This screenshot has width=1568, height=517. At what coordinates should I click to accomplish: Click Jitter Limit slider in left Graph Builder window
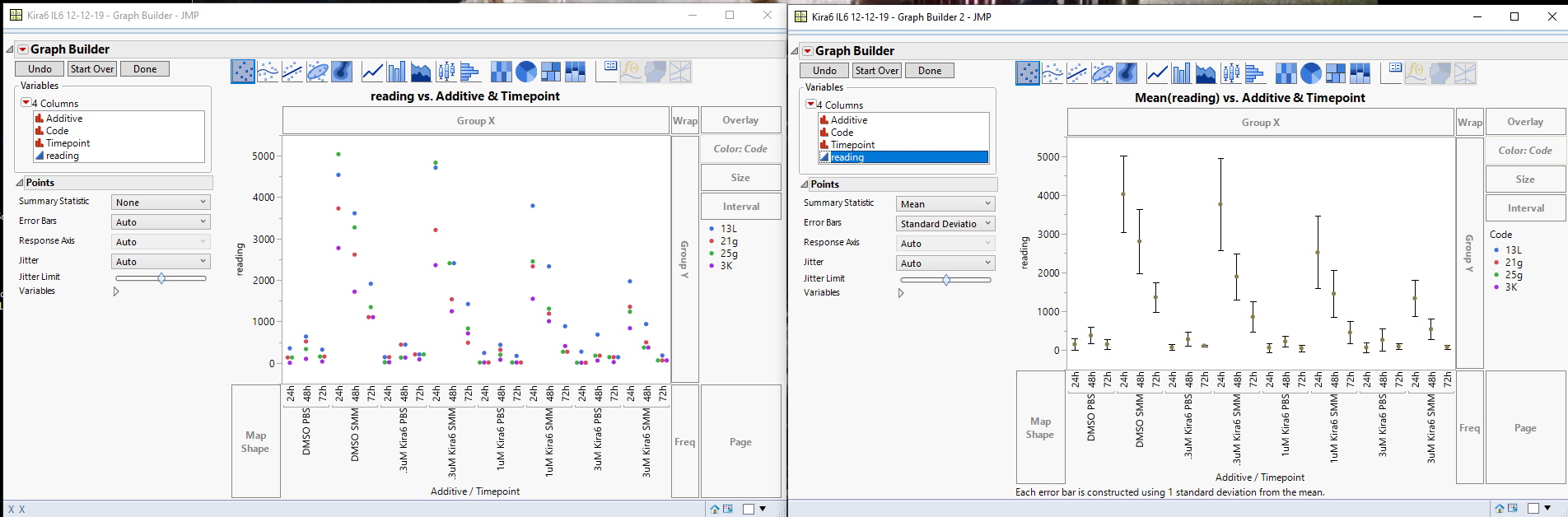pyautogui.click(x=161, y=278)
